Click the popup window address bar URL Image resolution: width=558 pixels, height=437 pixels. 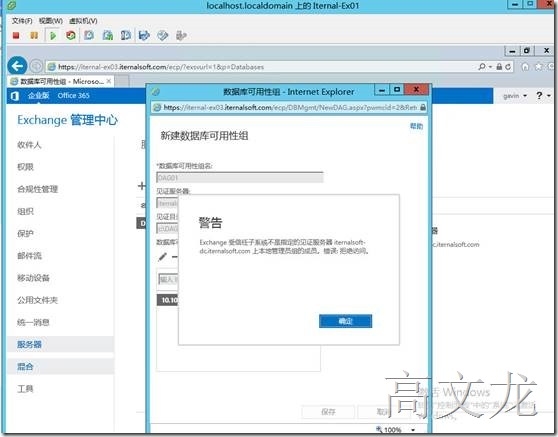(290, 107)
